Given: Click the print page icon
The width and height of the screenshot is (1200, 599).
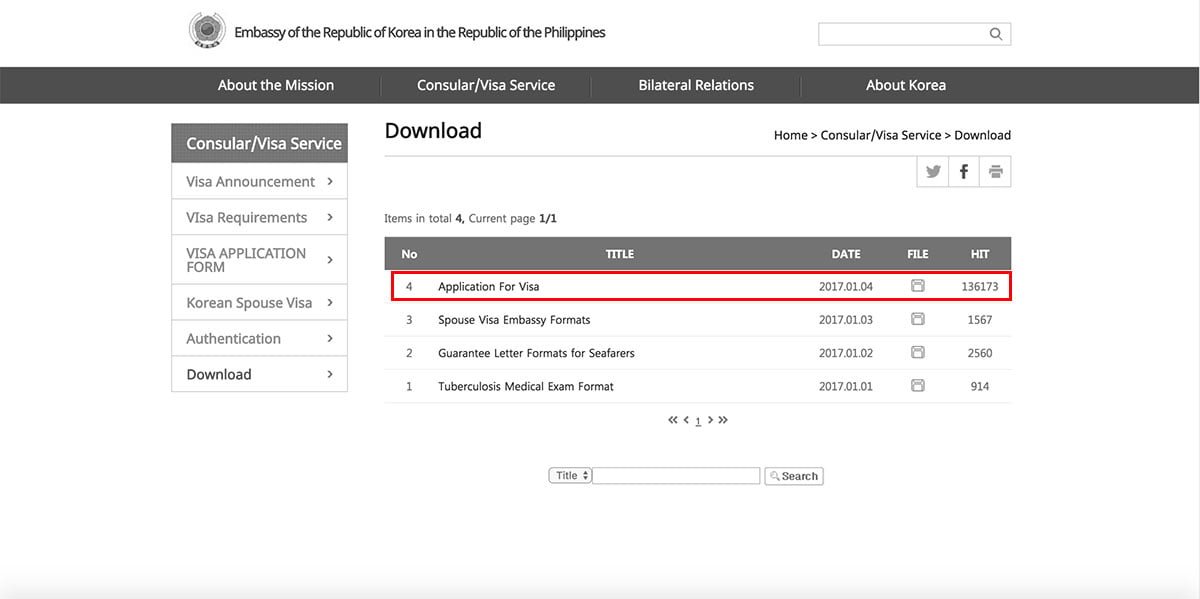Looking at the screenshot, I should [x=995, y=172].
